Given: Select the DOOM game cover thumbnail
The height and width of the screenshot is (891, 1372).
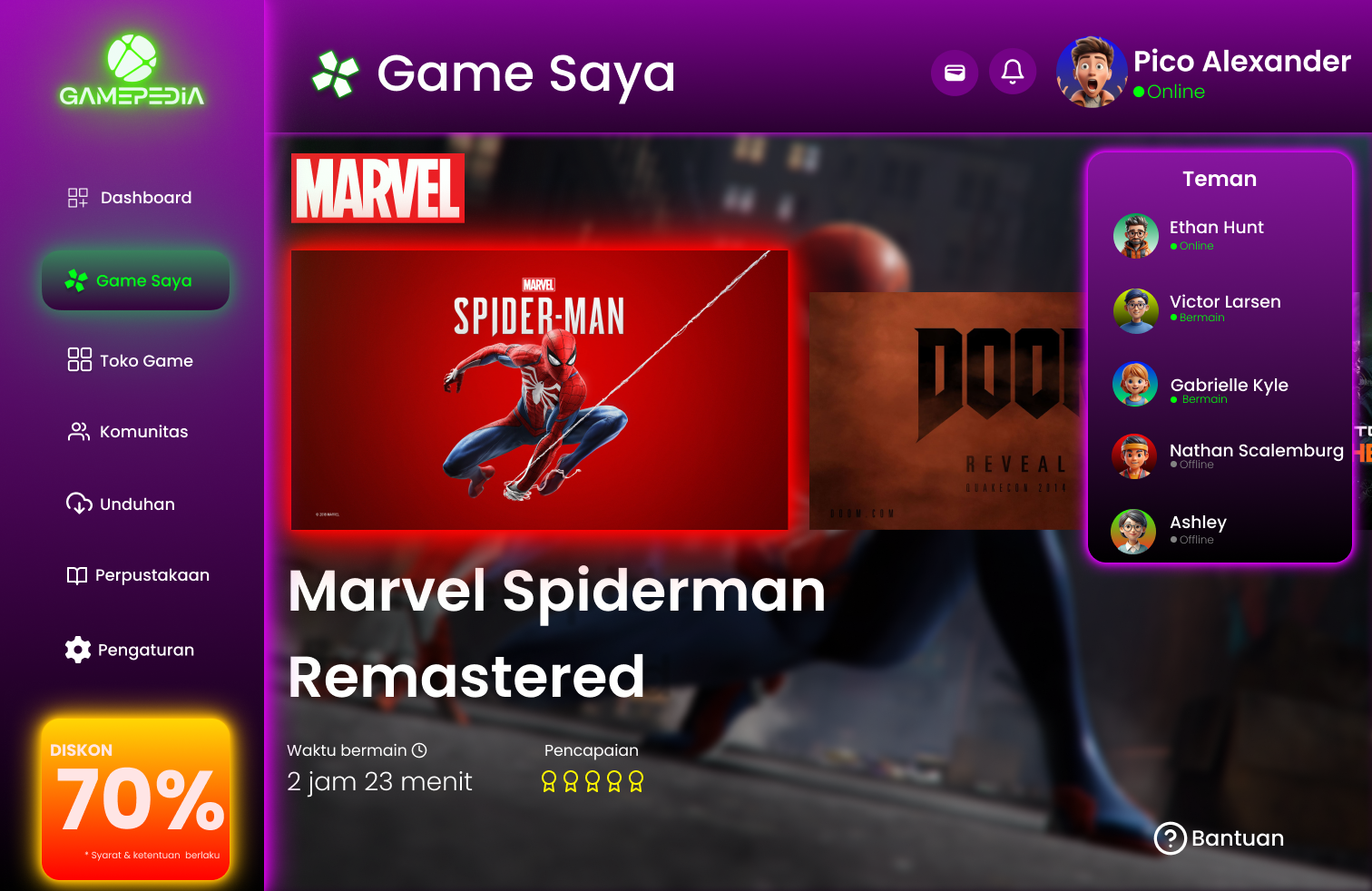Looking at the screenshot, I should [947, 411].
